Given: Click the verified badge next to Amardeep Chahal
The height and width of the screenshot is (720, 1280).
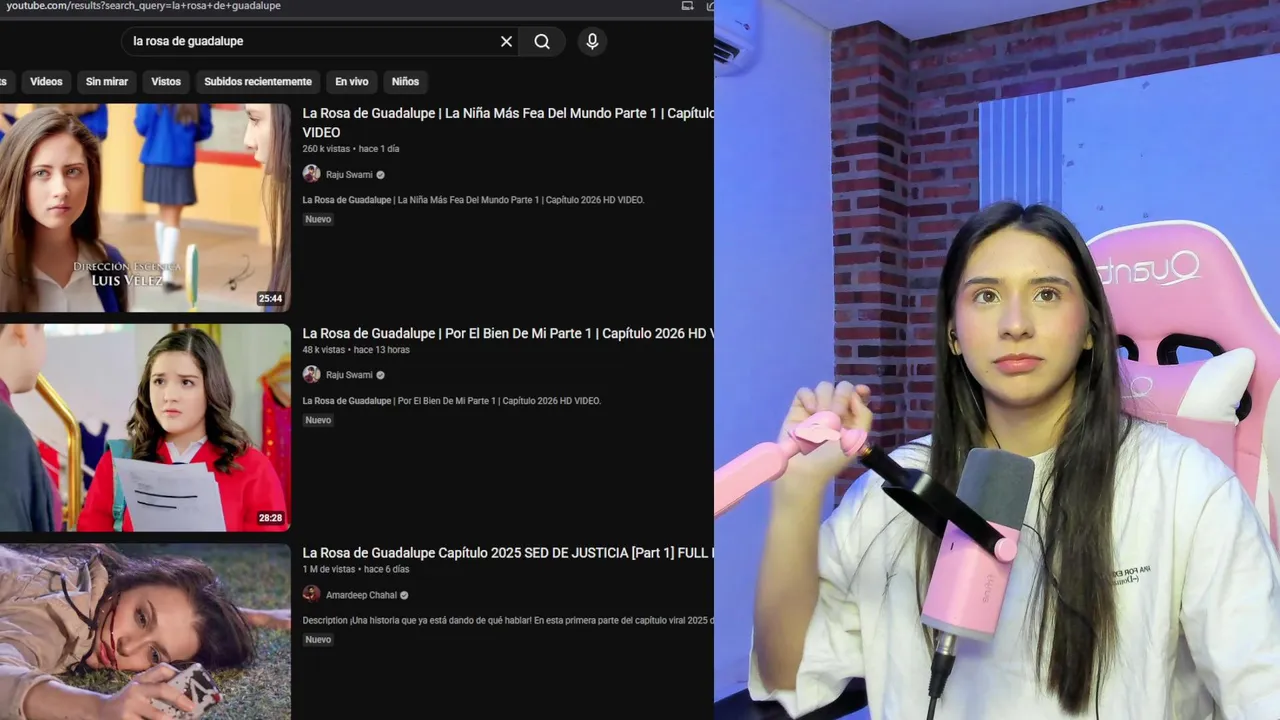Looking at the screenshot, I should click(404, 595).
